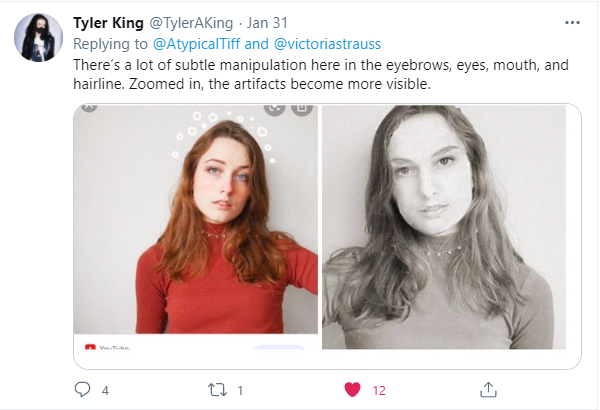Click the YouTube logo in left image
Screen dimensions: 600x410
90,345
